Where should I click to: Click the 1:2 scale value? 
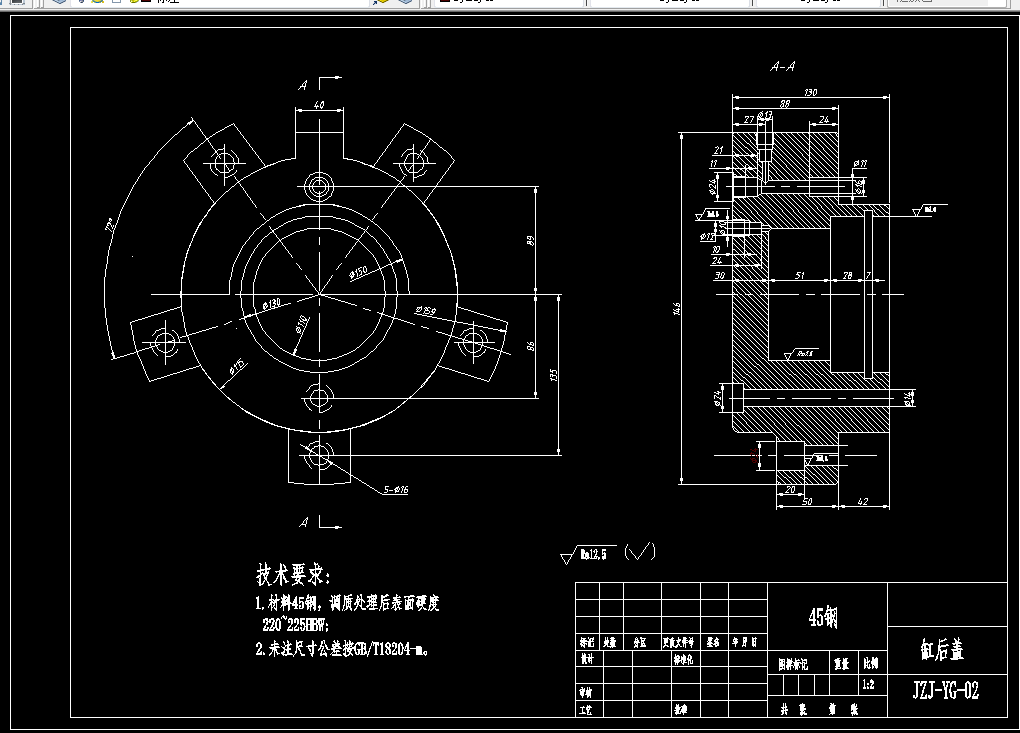[x=868, y=684]
